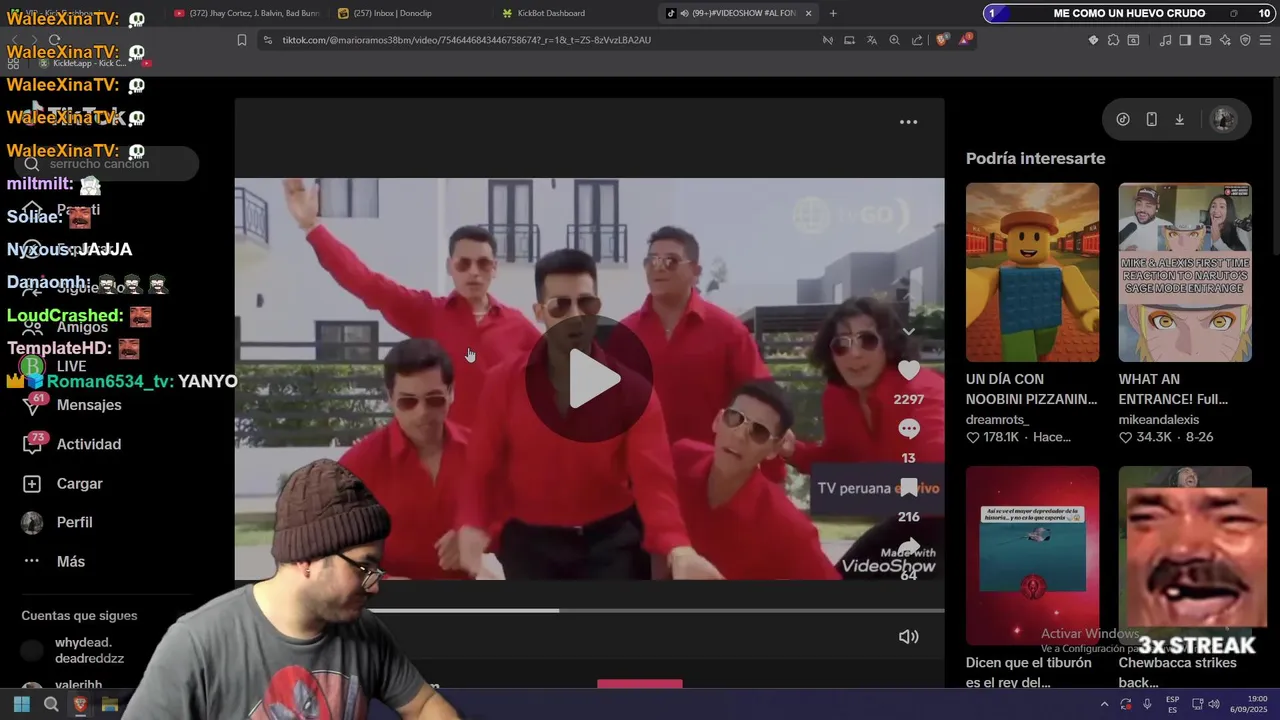Close the VIDEOSHOW TikTok tab
Viewport: 1280px width, 720px height.
point(808,13)
